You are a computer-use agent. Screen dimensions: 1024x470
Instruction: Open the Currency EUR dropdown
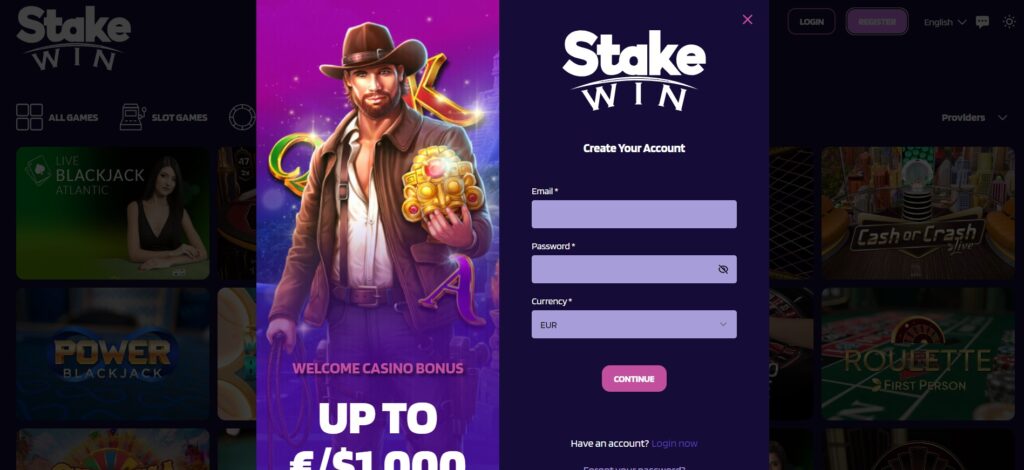click(633, 324)
